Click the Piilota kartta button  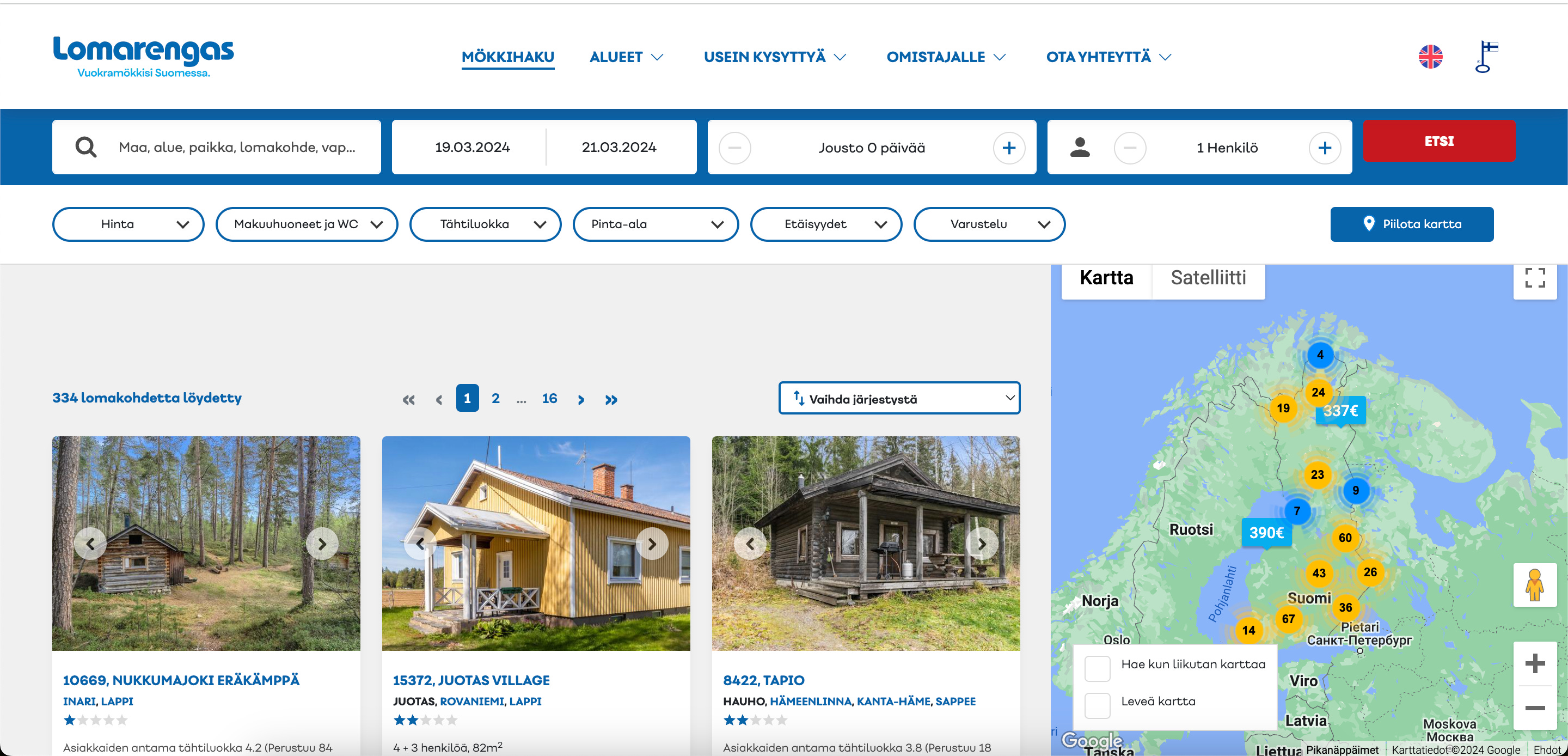coord(1411,224)
